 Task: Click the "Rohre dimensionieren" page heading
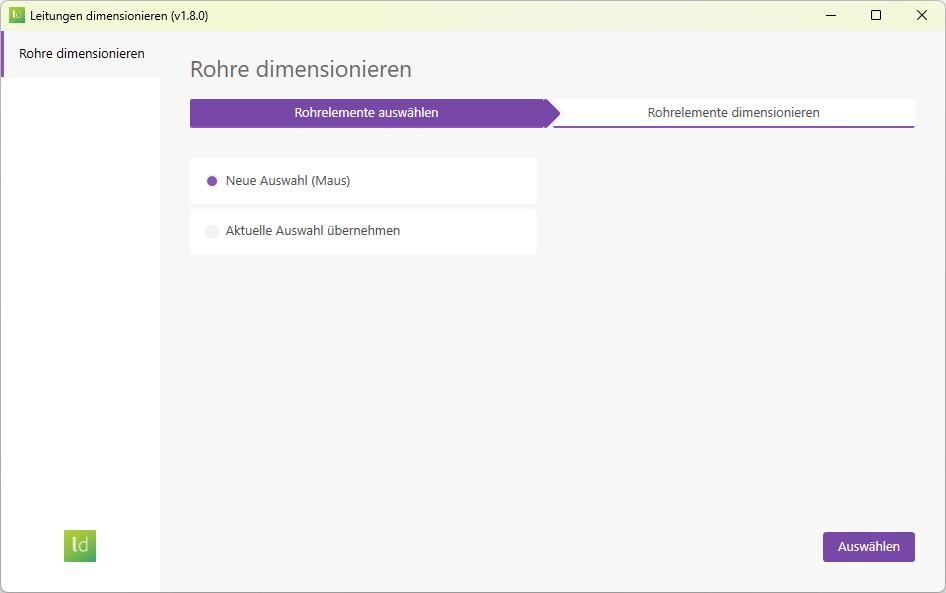click(x=300, y=70)
